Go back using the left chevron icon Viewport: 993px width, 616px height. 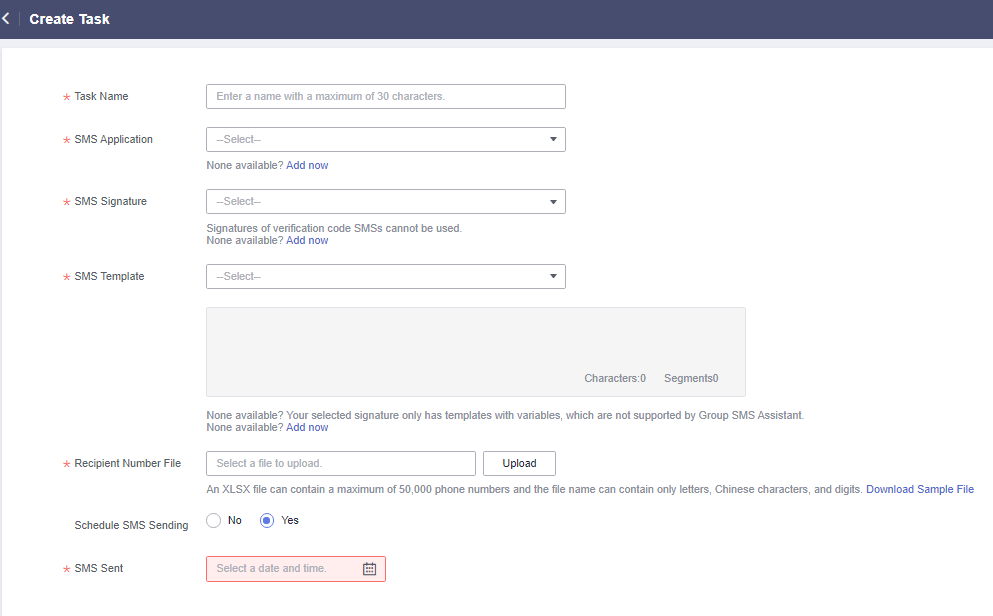click(6, 19)
